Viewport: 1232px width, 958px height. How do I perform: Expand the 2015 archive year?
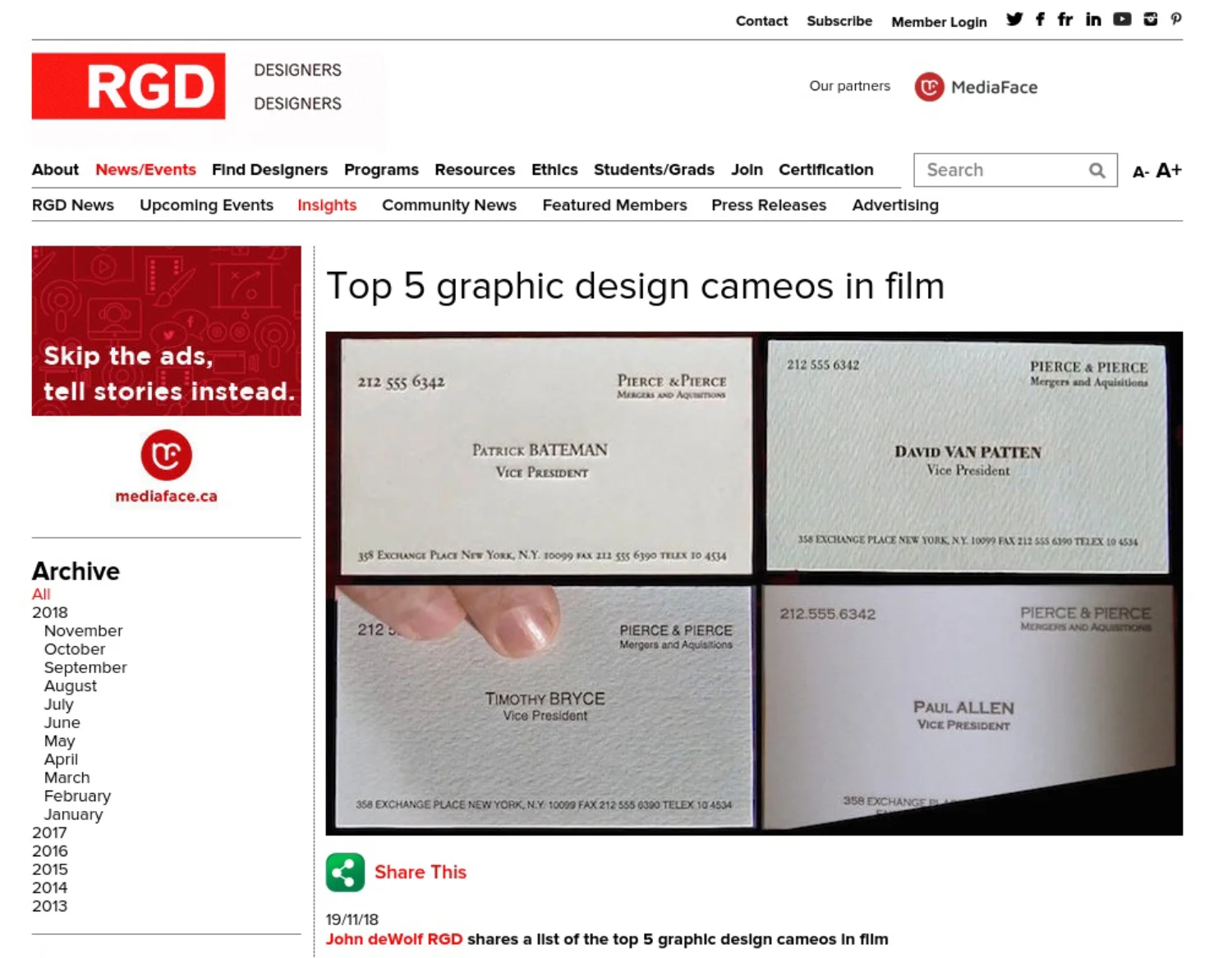click(50, 869)
